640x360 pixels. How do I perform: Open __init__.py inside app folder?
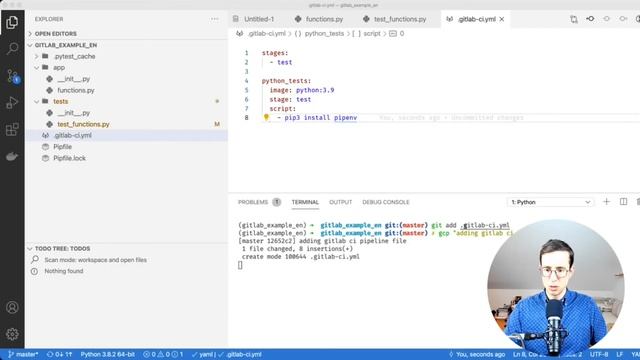(x=127, y=79)
